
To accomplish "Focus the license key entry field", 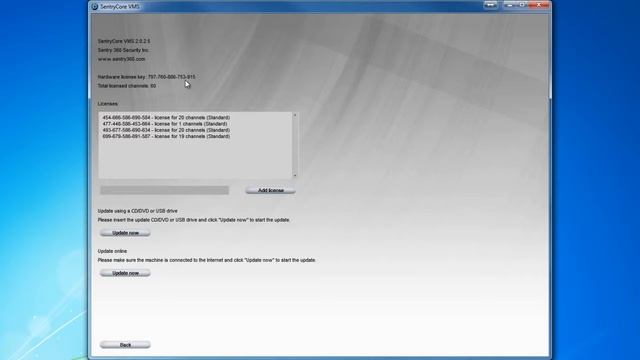I will pos(164,190).
